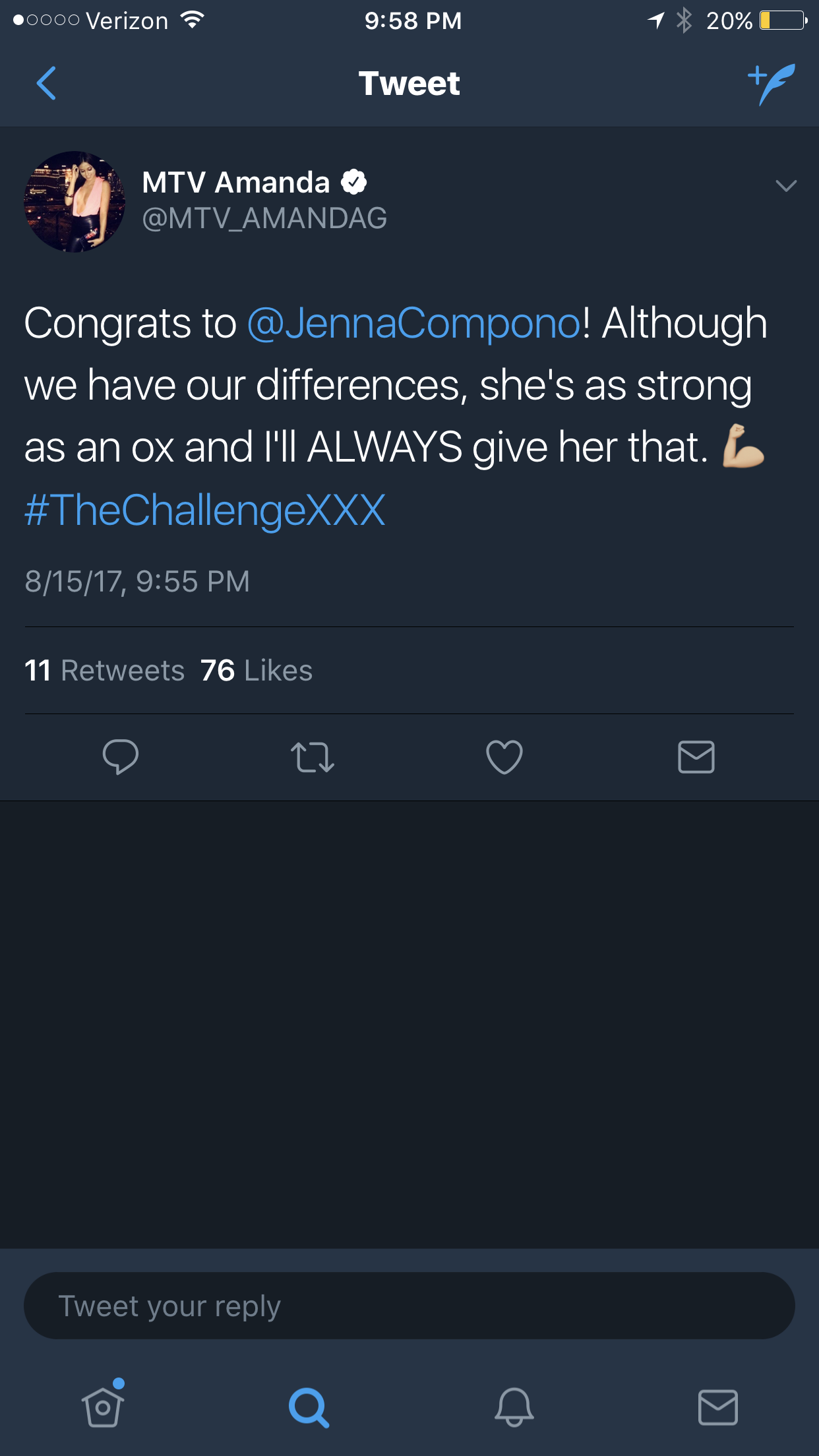Tap the Tweet your reply field
The width and height of the screenshot is (819, 1456).
[409, 1306]
